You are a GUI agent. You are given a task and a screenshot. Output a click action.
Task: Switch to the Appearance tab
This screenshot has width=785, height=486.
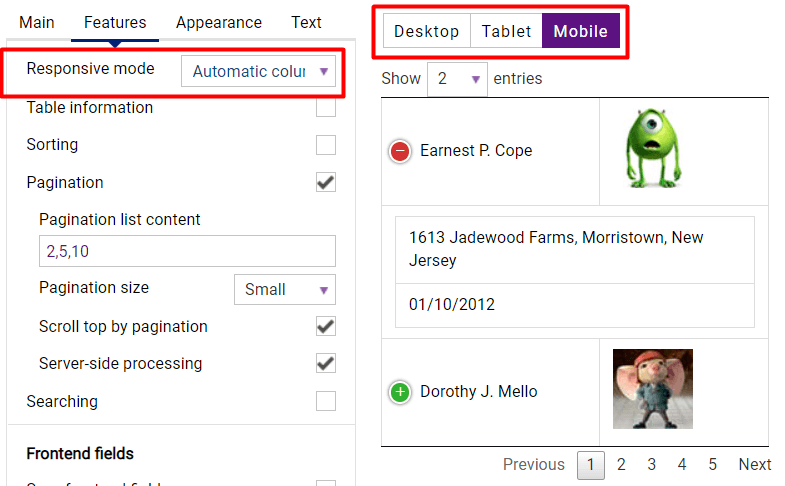[x=219, y=23]
